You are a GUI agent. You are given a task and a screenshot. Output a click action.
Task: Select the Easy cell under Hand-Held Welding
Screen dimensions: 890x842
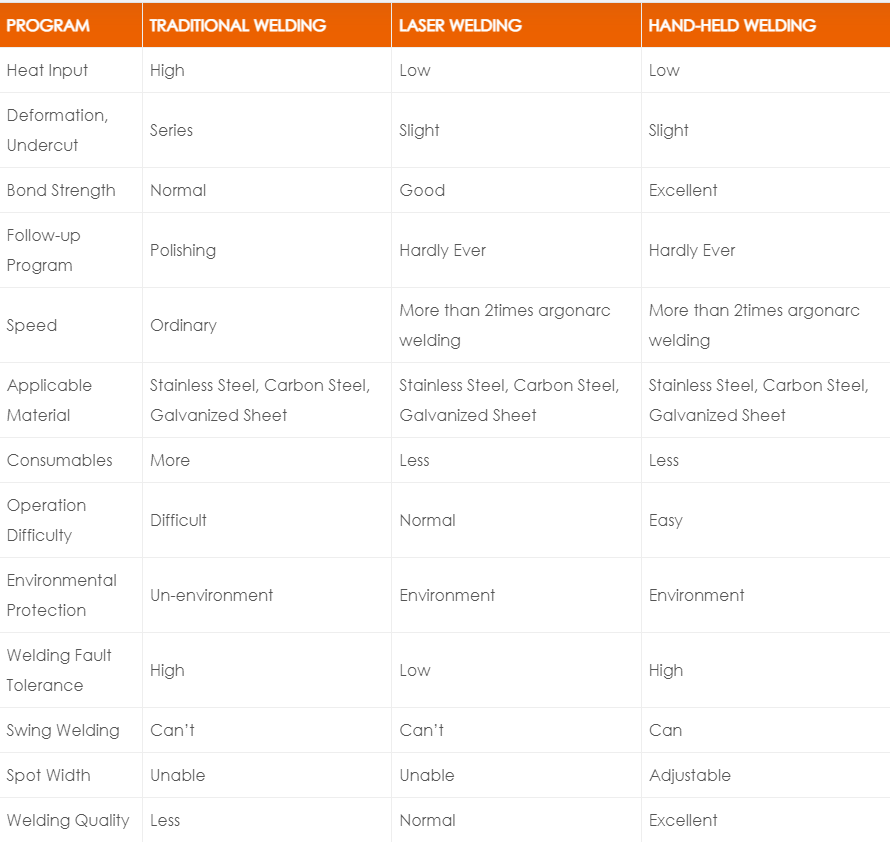point(666,520)
